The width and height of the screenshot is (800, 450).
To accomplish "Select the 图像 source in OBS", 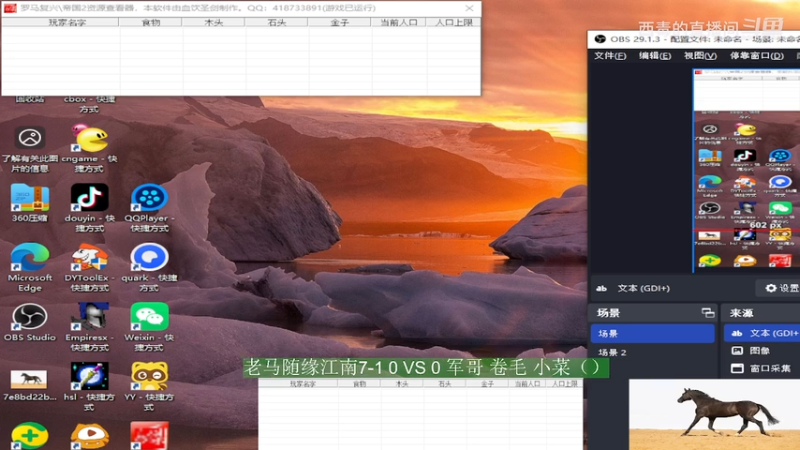I will click(762, 351).
